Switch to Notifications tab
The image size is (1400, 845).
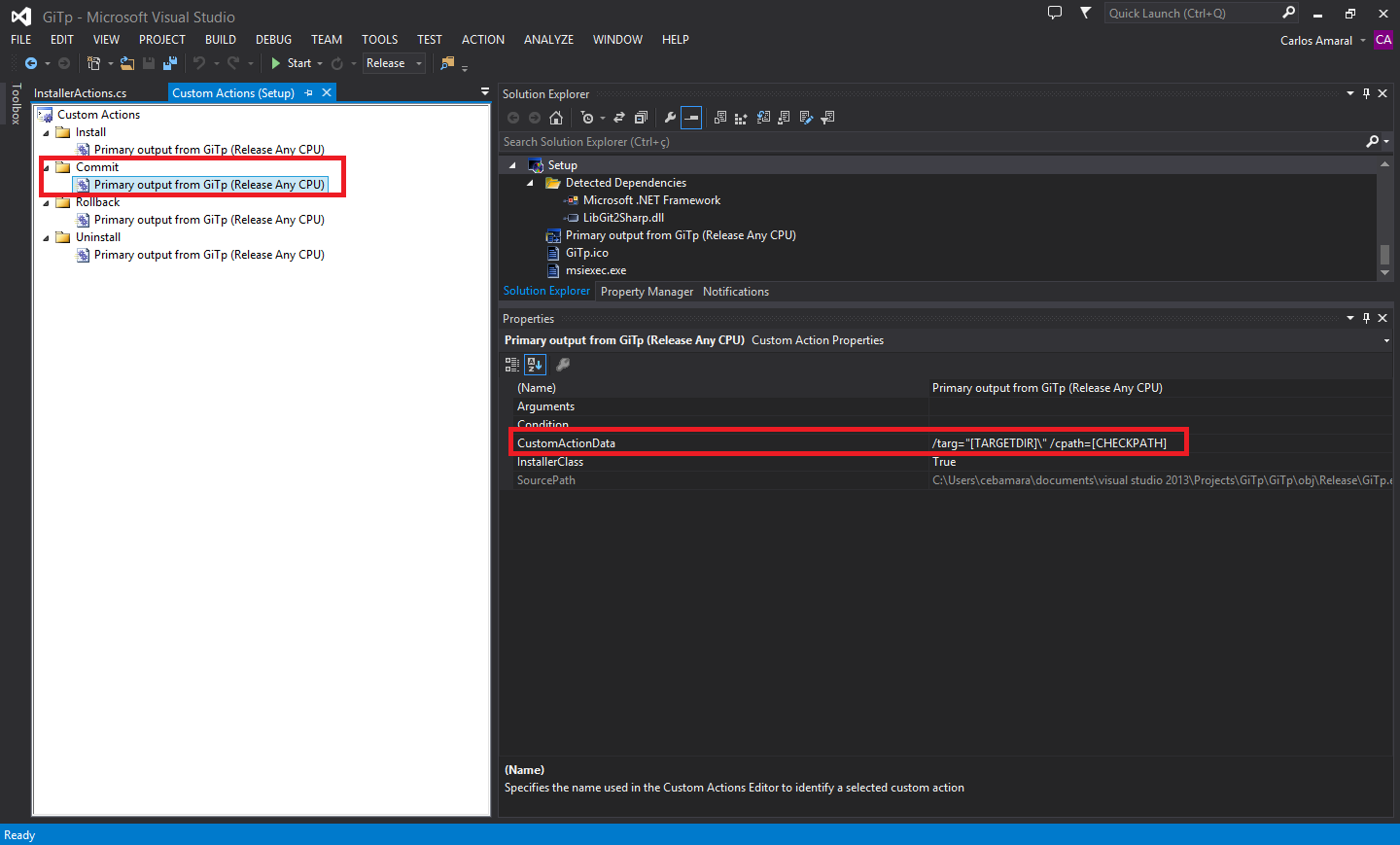[x=736, y=292]
